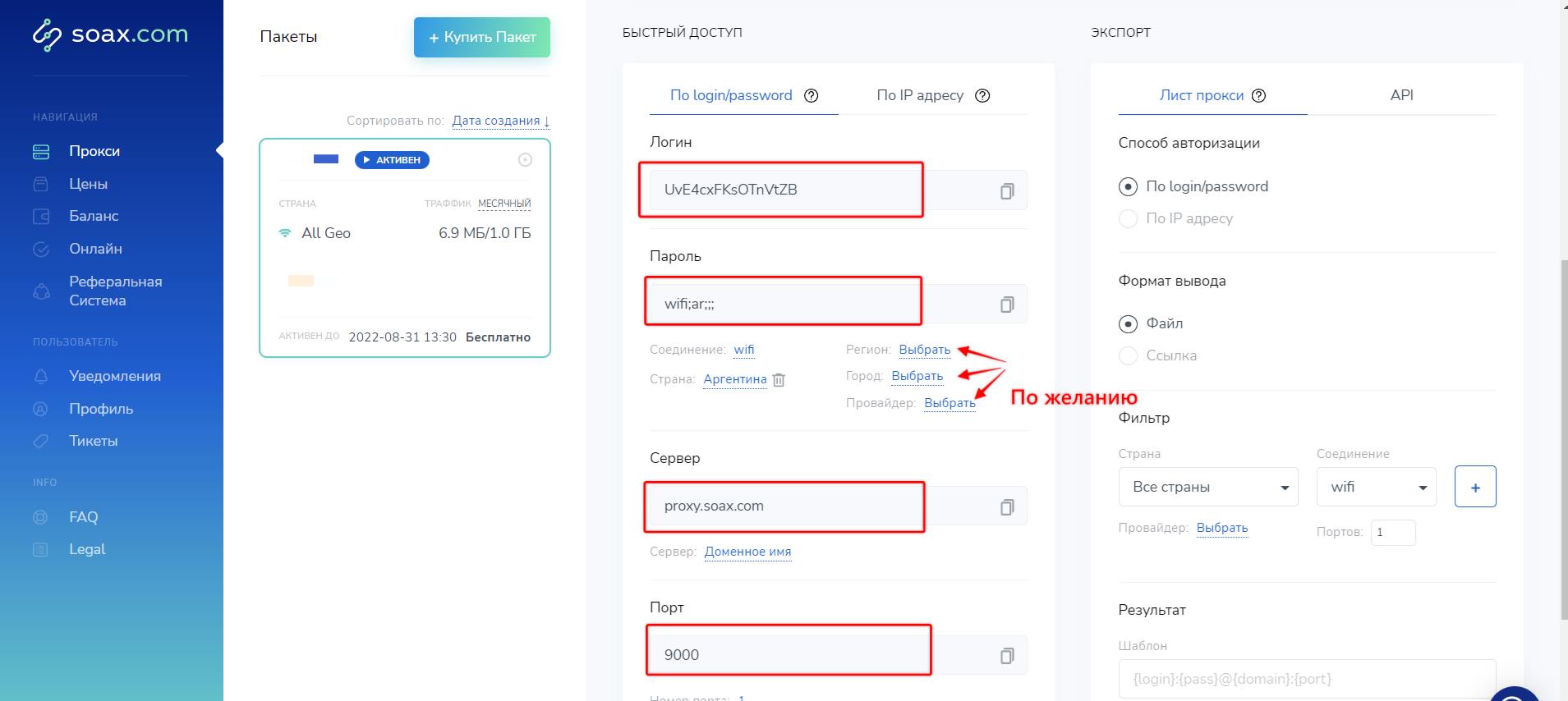Click the FAQ sidebar icon
Screen dimensions: 1568x701
coord(40,517)
